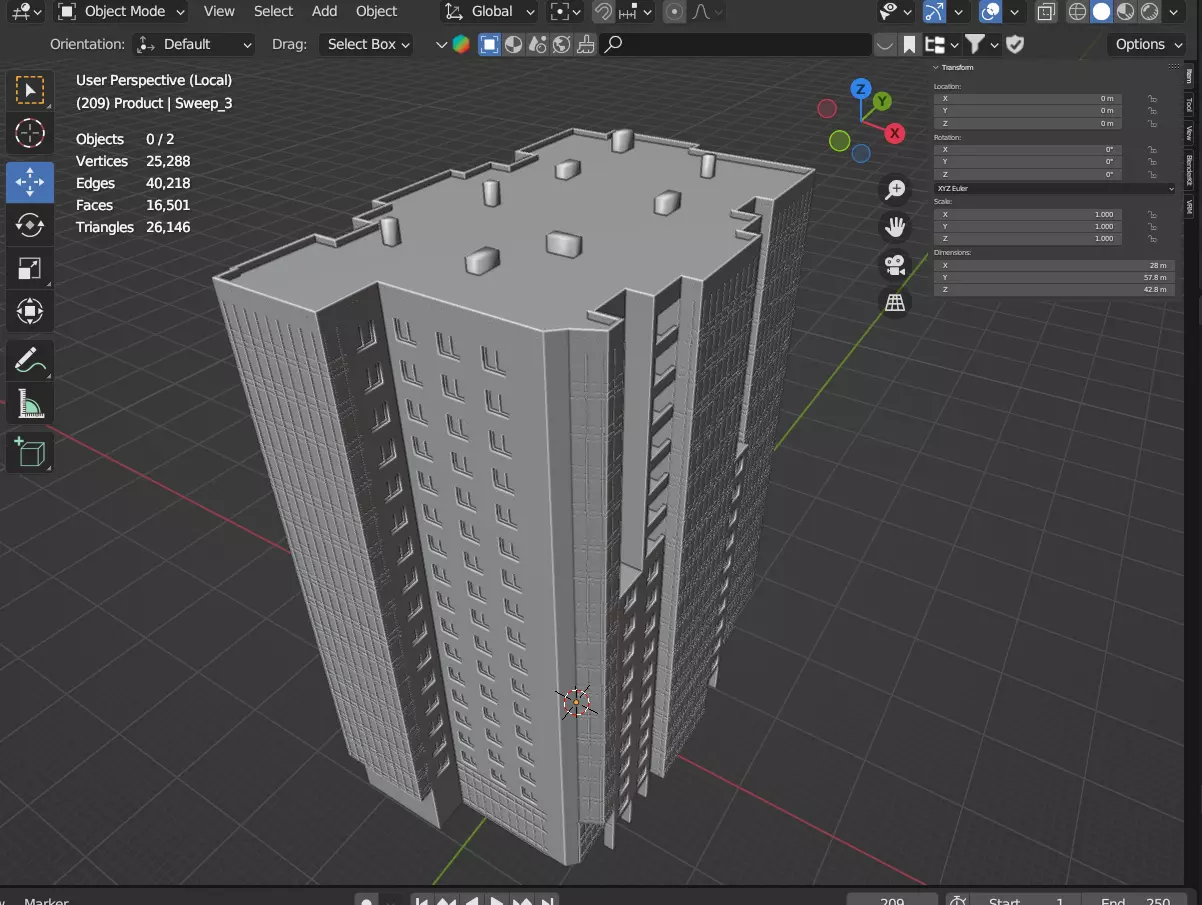Open Orientation Default dropdown

[x=194, y=44]
